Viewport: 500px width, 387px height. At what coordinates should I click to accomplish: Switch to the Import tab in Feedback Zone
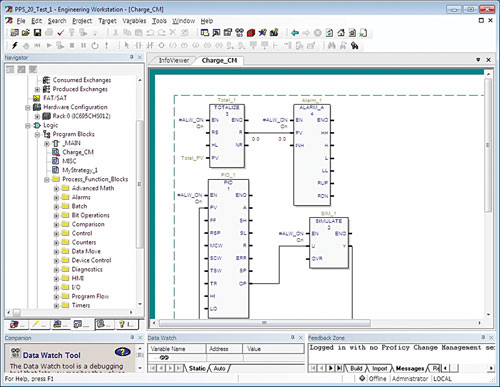379,368
